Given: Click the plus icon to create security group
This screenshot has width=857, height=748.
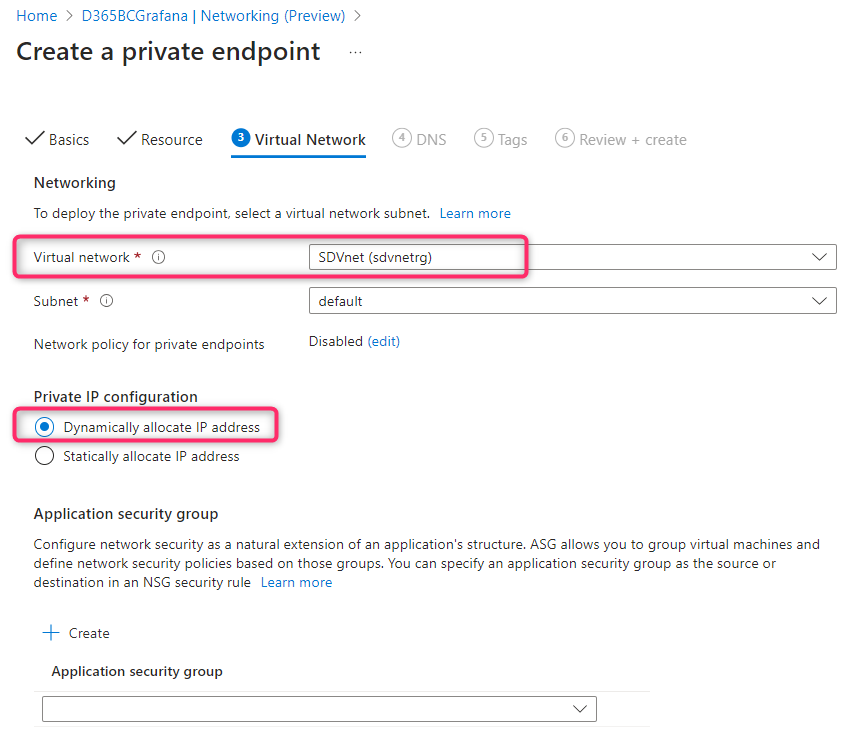Looking at the screenshot, I should pyautogui.click(x=51, y=633).
